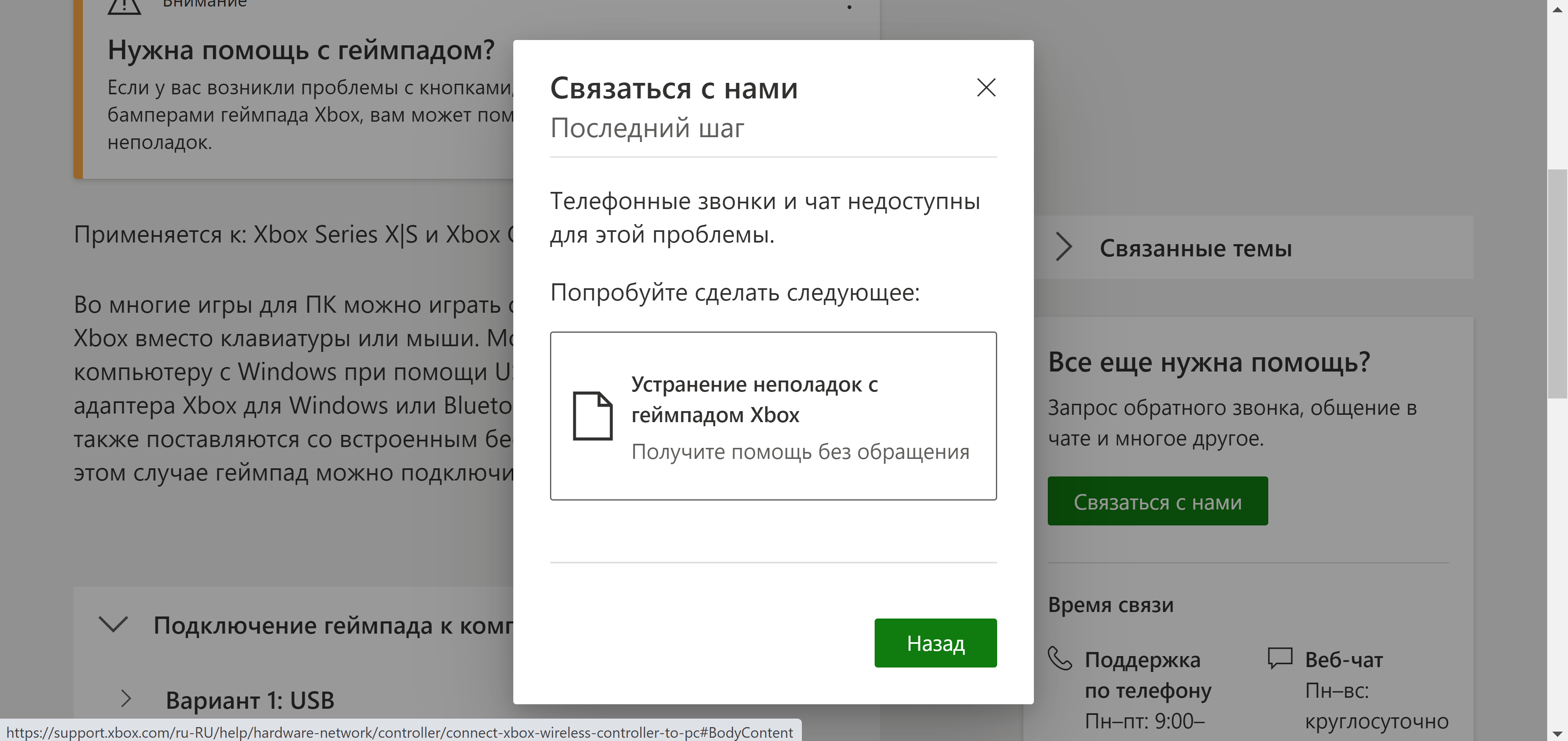Click Нужна помощь с геймпадом? heading
The width and height of the screenshot is (1568, 741).
(301, 50)
